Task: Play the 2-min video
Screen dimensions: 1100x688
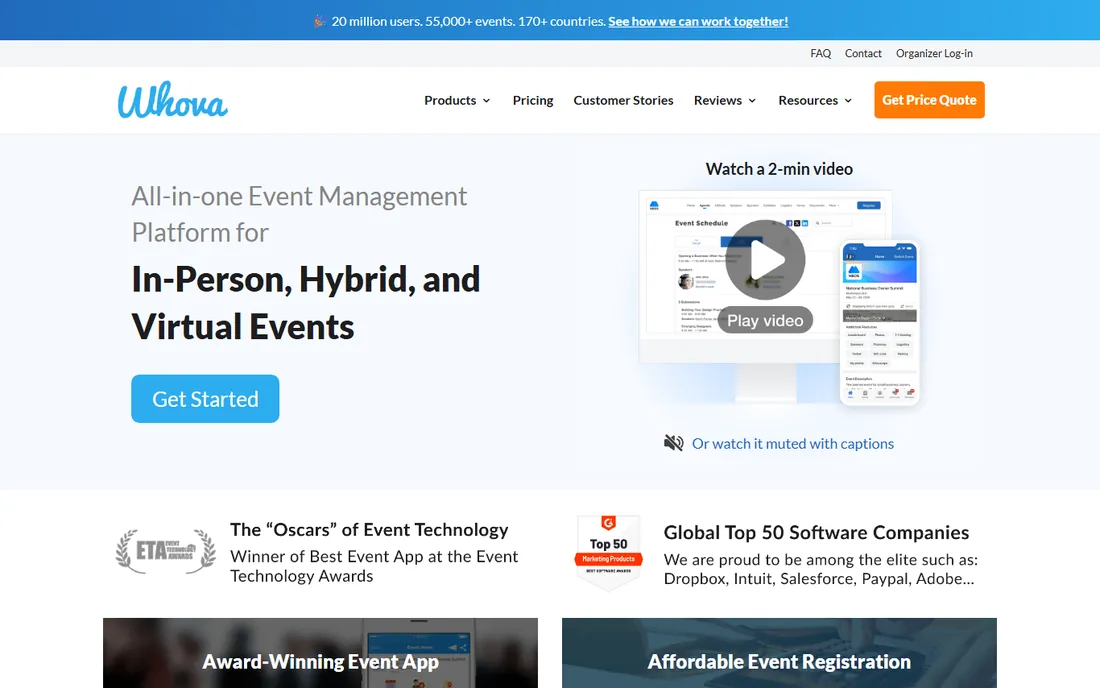Action: pos(765,259)
